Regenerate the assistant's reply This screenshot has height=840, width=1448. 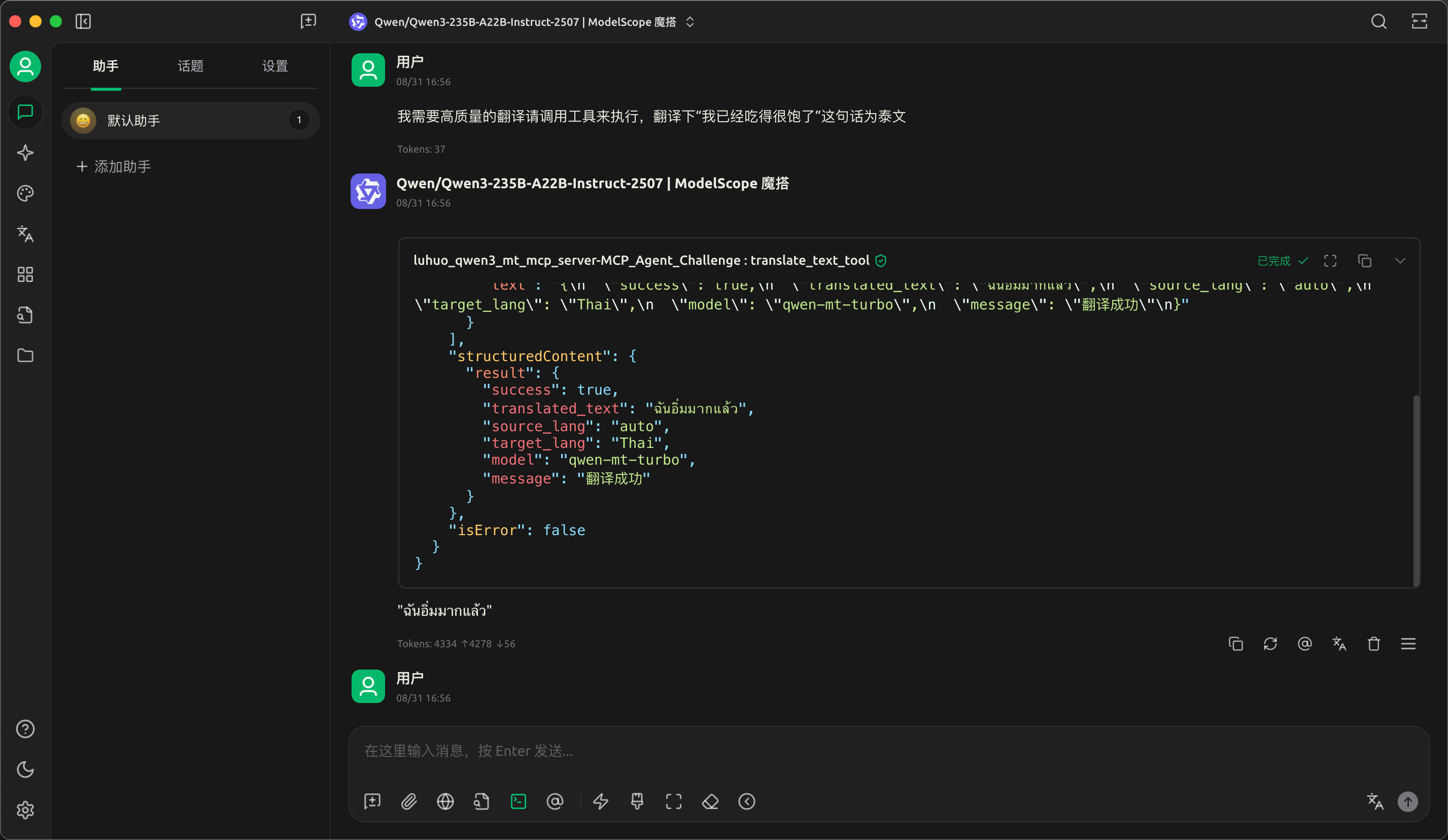pyautogui.click(x=1270, y=644)
